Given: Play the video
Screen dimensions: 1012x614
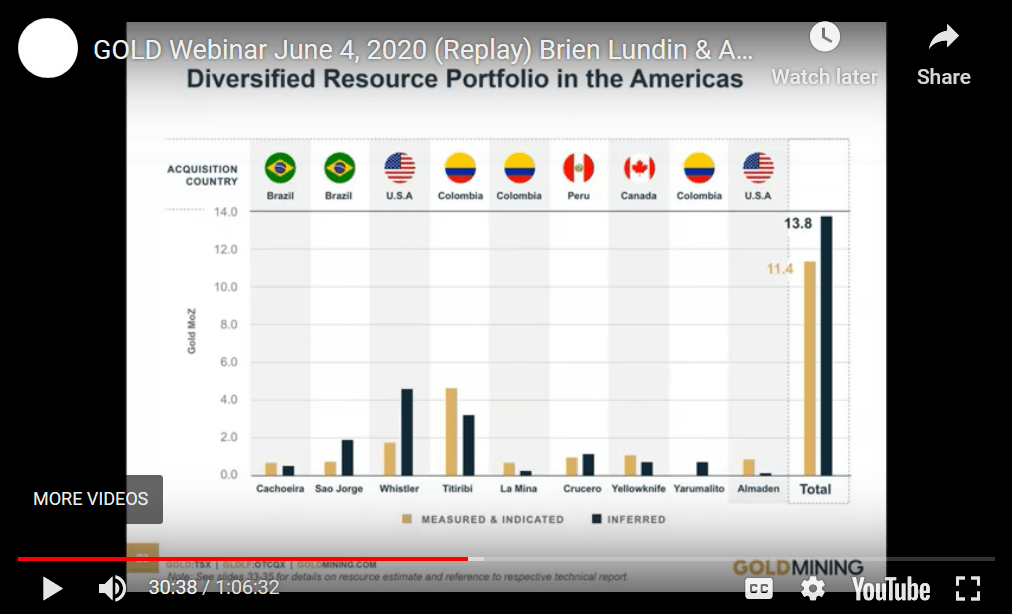Looking at the screenshot, I should click(x=52, y=588).
